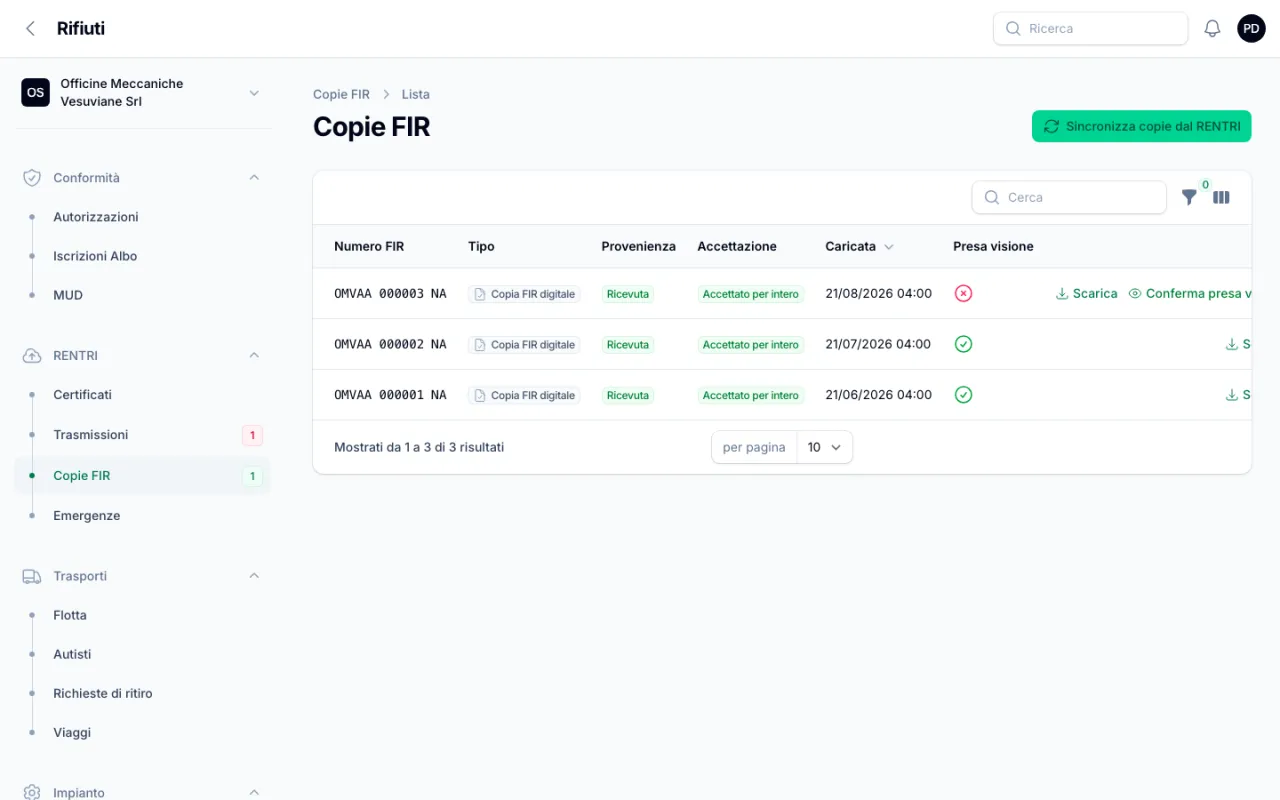Click the Trasporti truck icon
The image size is (1280, 800).
[32, 576]
